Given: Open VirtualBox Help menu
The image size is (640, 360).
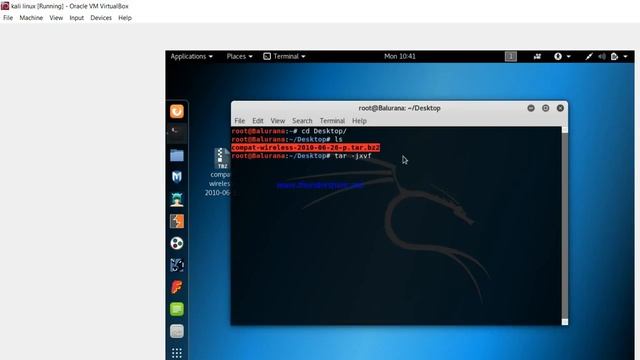Looking at the screenshot, I should 125,18.
